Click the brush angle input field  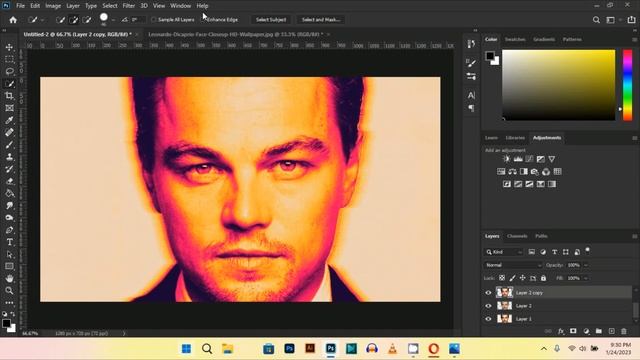coord(138,20)
